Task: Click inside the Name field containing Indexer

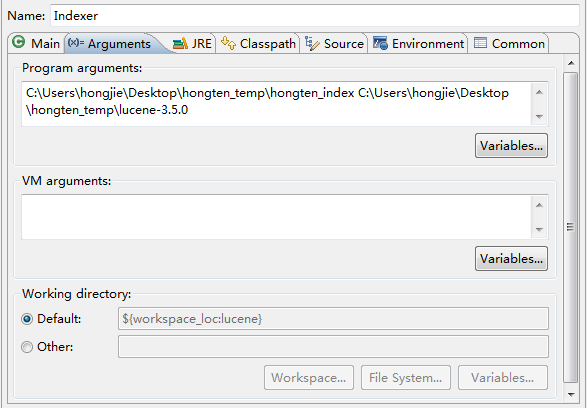Action: [315, 16]
